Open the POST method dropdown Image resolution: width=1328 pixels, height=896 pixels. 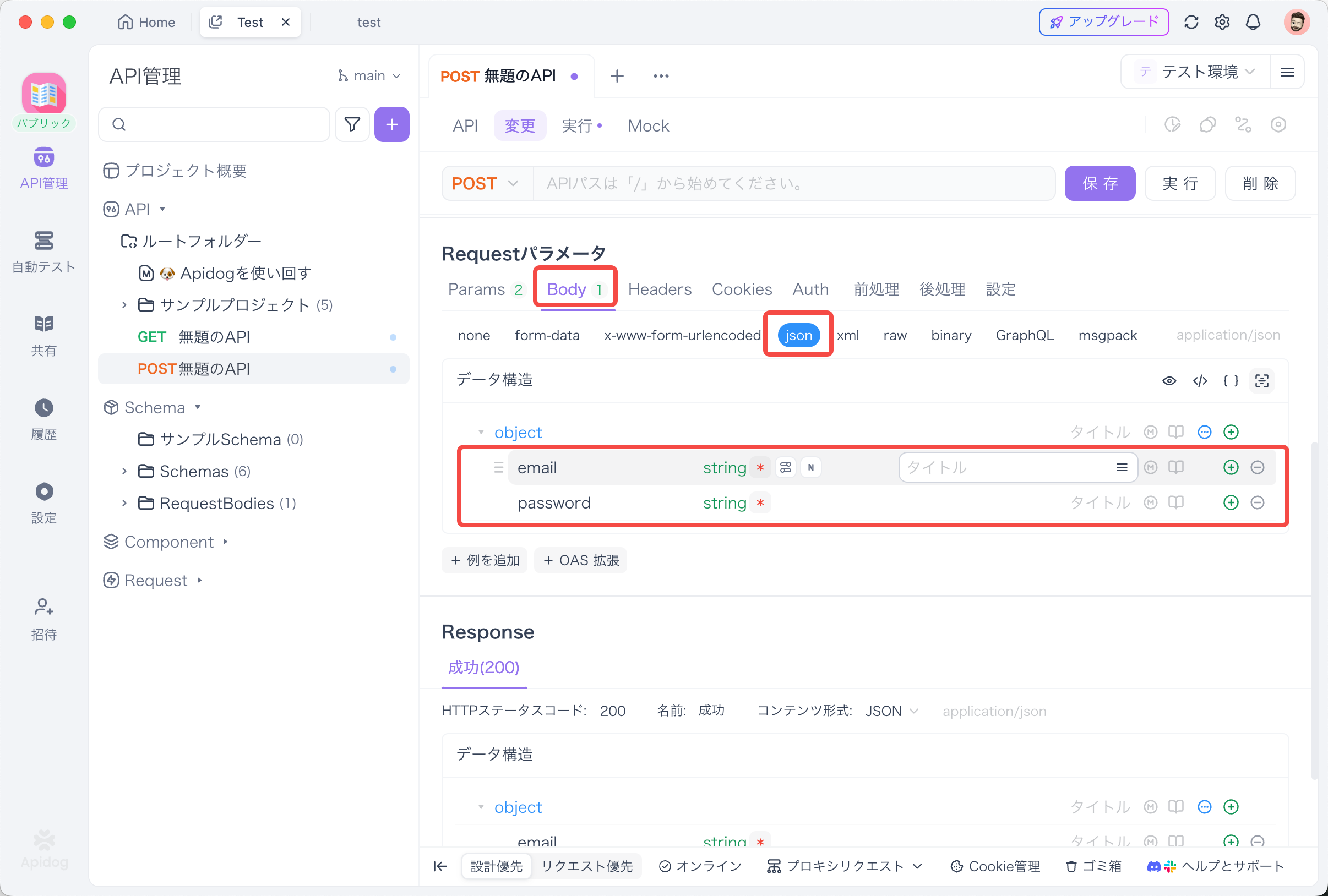(x=486, y=183)
